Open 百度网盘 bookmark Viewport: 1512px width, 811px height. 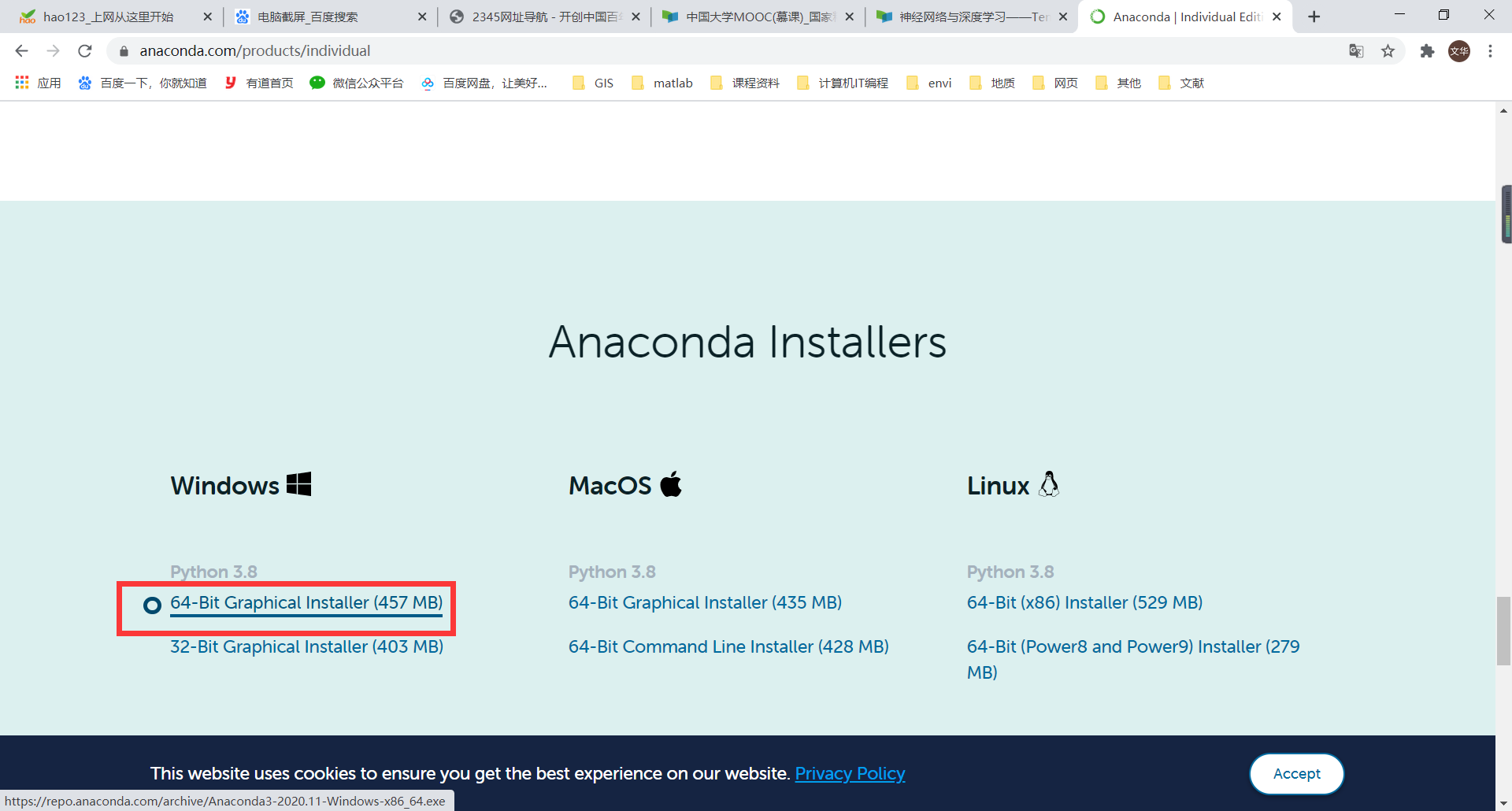click(x=484, y=83)
